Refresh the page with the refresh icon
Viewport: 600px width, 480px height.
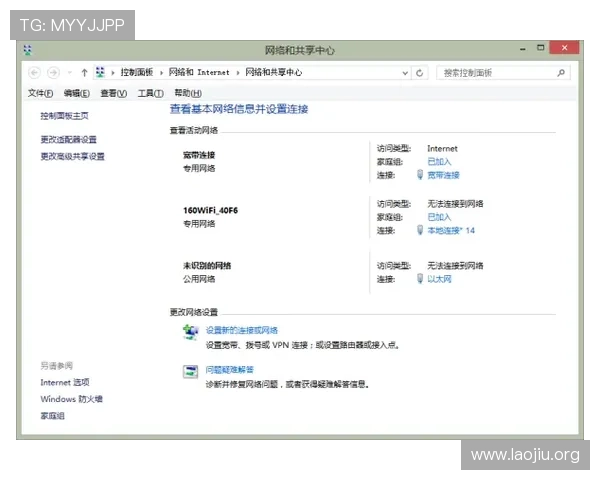point(419,73)
